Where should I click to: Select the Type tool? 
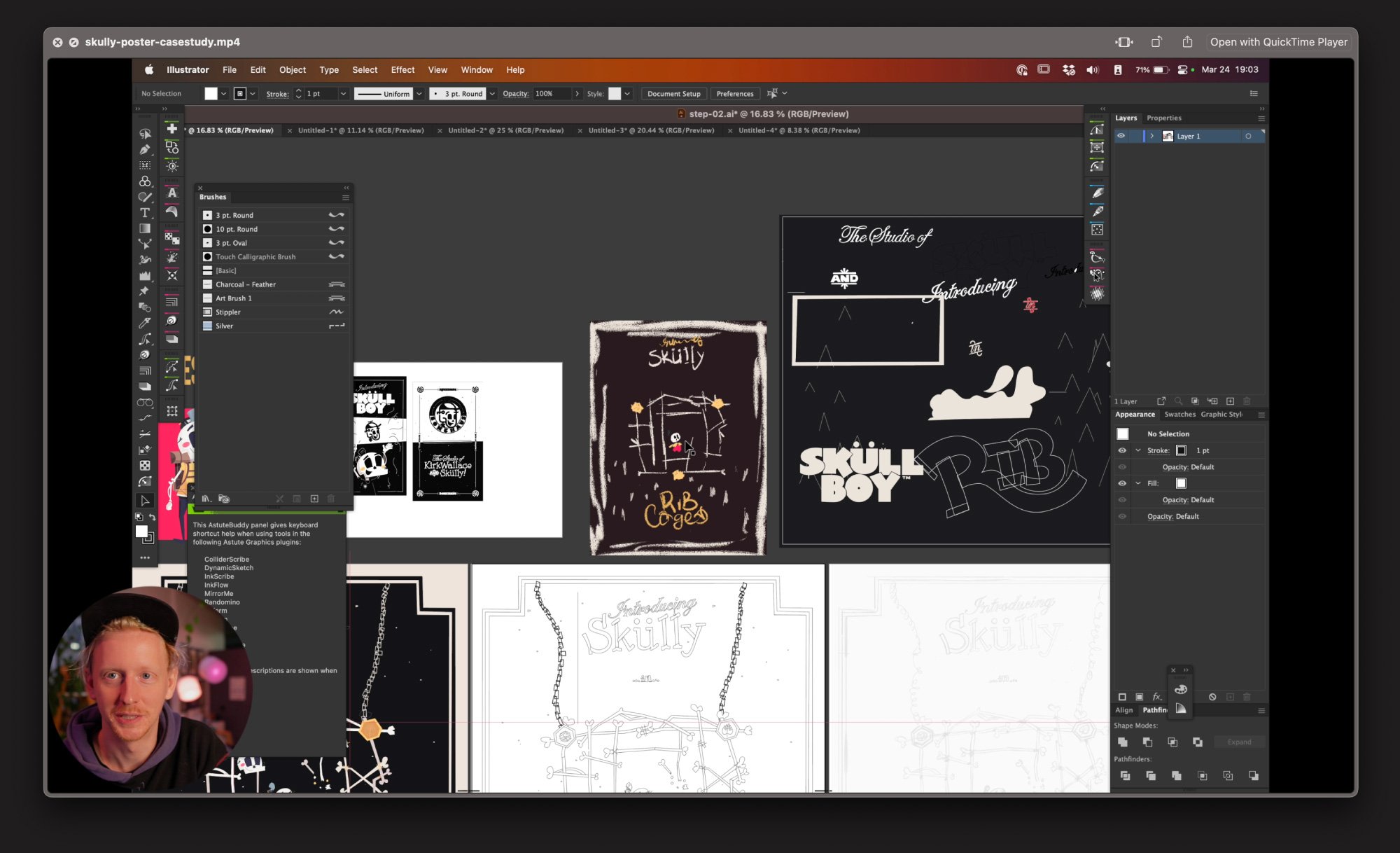145,213
